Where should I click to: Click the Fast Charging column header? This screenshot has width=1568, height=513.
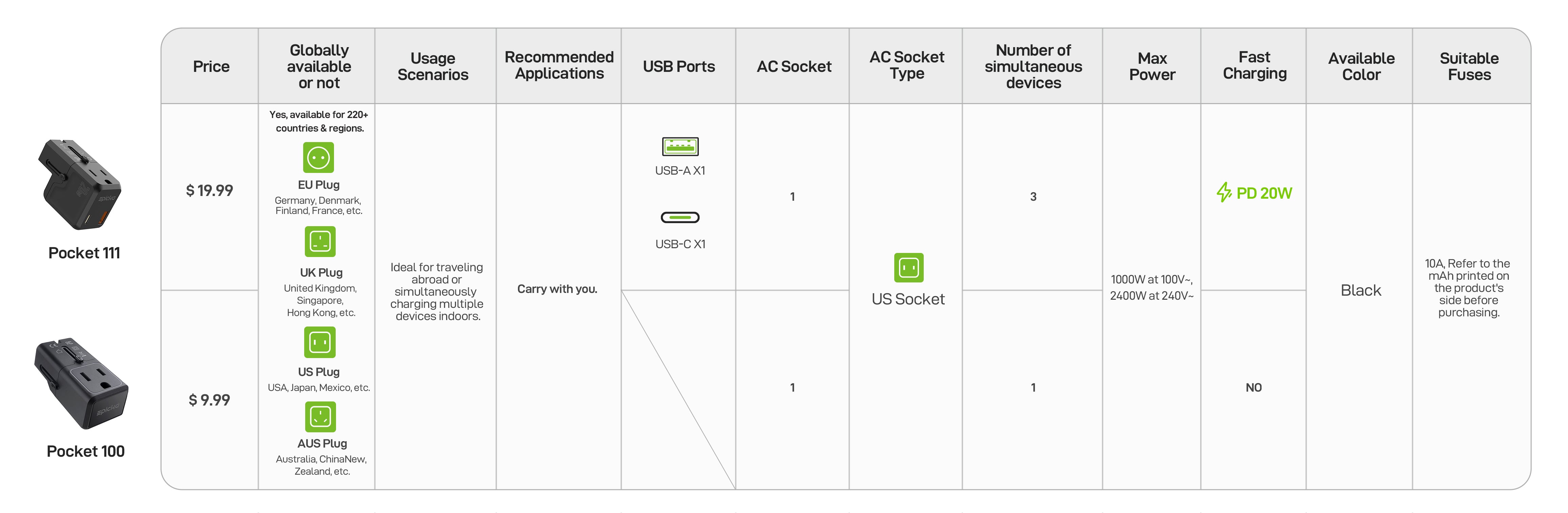1254,66
